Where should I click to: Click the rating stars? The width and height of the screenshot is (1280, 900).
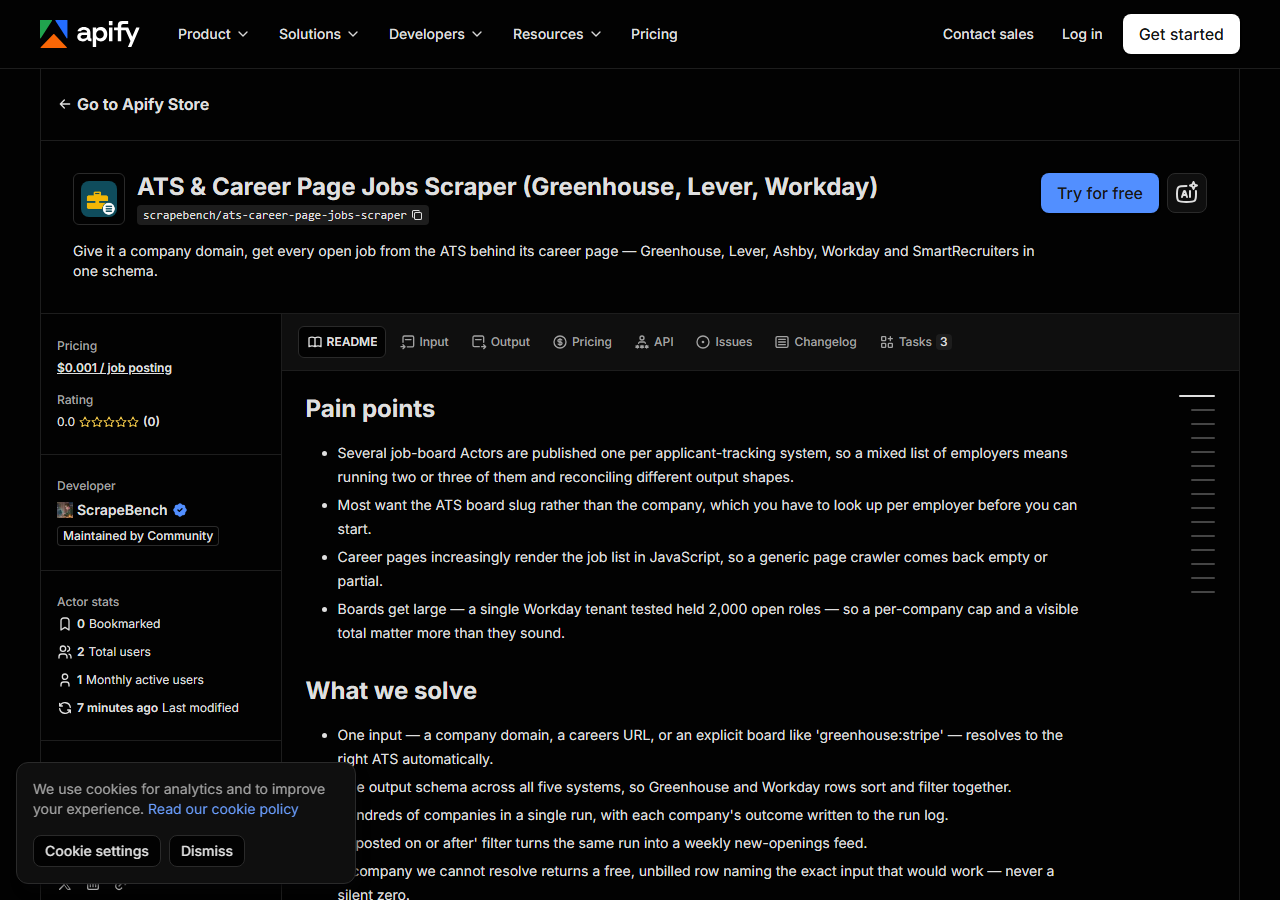point(109,422)
